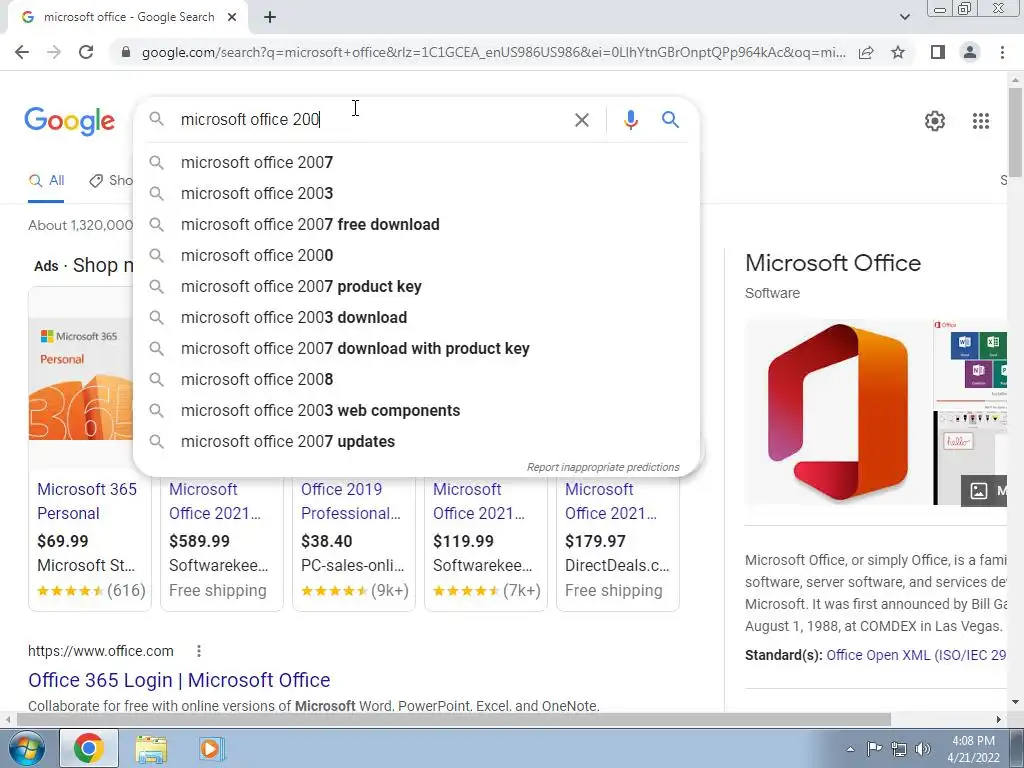
Task: Clear the search box text
Action: (x=581, y=120)
